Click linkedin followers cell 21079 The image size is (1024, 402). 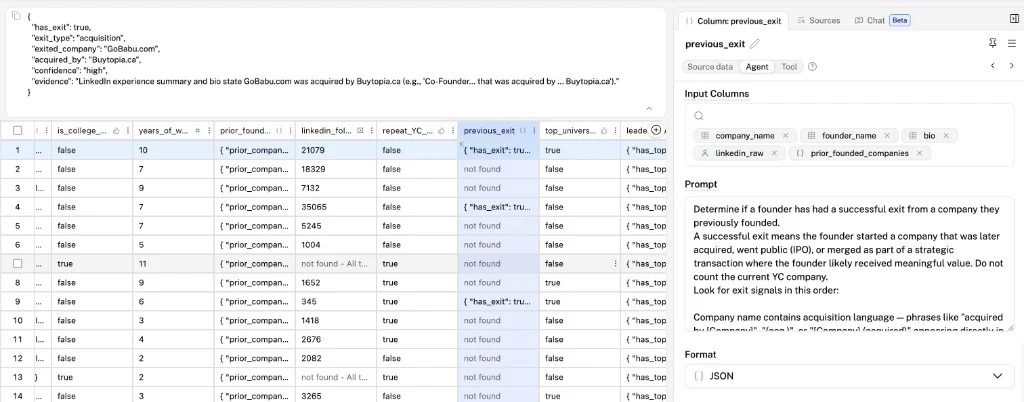tap(336, 150)
